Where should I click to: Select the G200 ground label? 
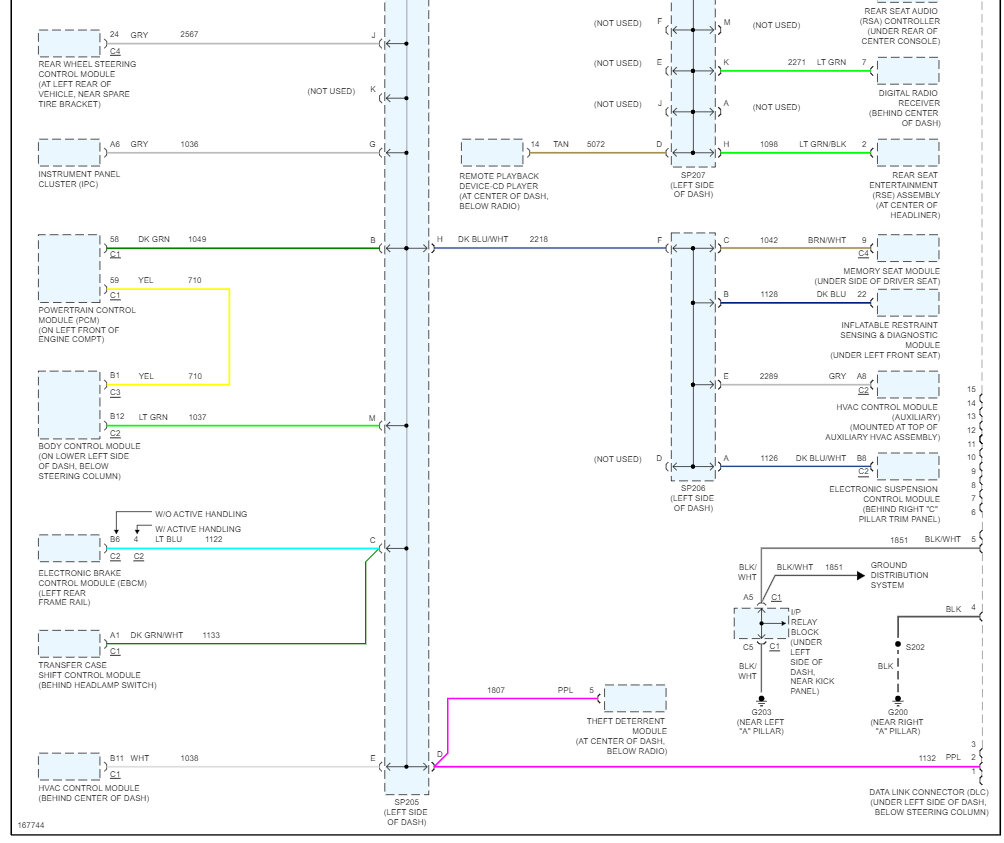pyautogui.click(x=897, y=721)
